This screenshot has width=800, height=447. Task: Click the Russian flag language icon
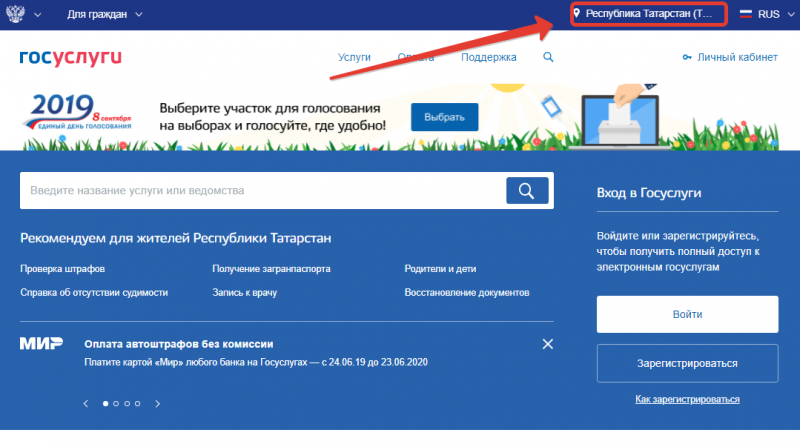point(745,14)
